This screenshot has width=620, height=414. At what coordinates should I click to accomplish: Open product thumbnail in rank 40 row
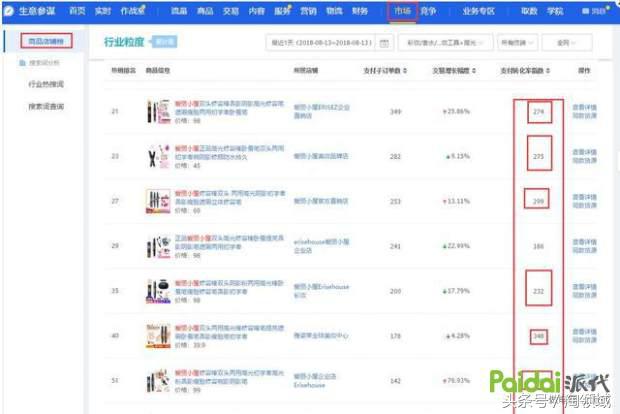point(158,336)
